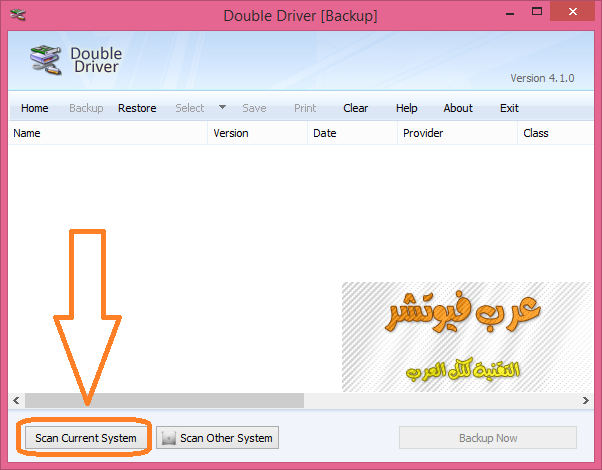Click the Select toolbar item
602x470 pixels.
tap(190, 108)
